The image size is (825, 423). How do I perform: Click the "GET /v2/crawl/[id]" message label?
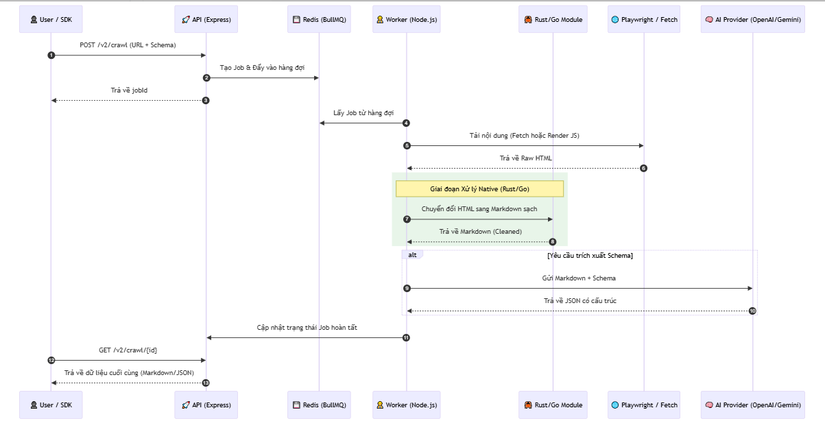click(128, 350)
